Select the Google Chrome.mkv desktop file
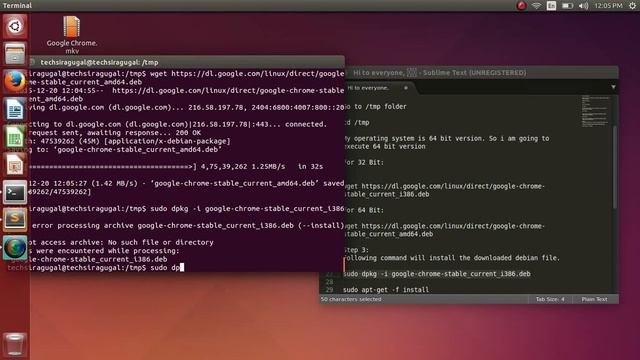The image size is (640, 360). pyautogui.click(x=72, y=35)
